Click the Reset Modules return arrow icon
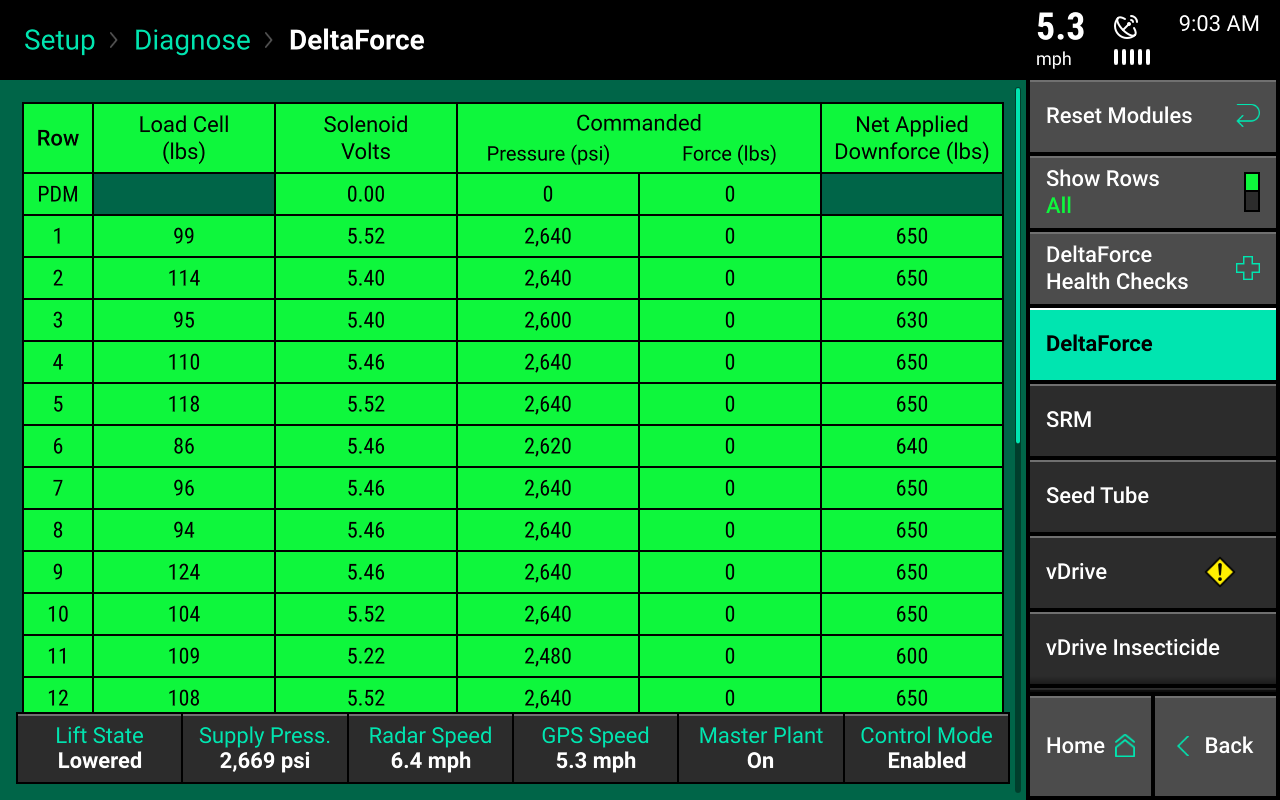The image size is (1280, 800). click(x=1247, y=116)
